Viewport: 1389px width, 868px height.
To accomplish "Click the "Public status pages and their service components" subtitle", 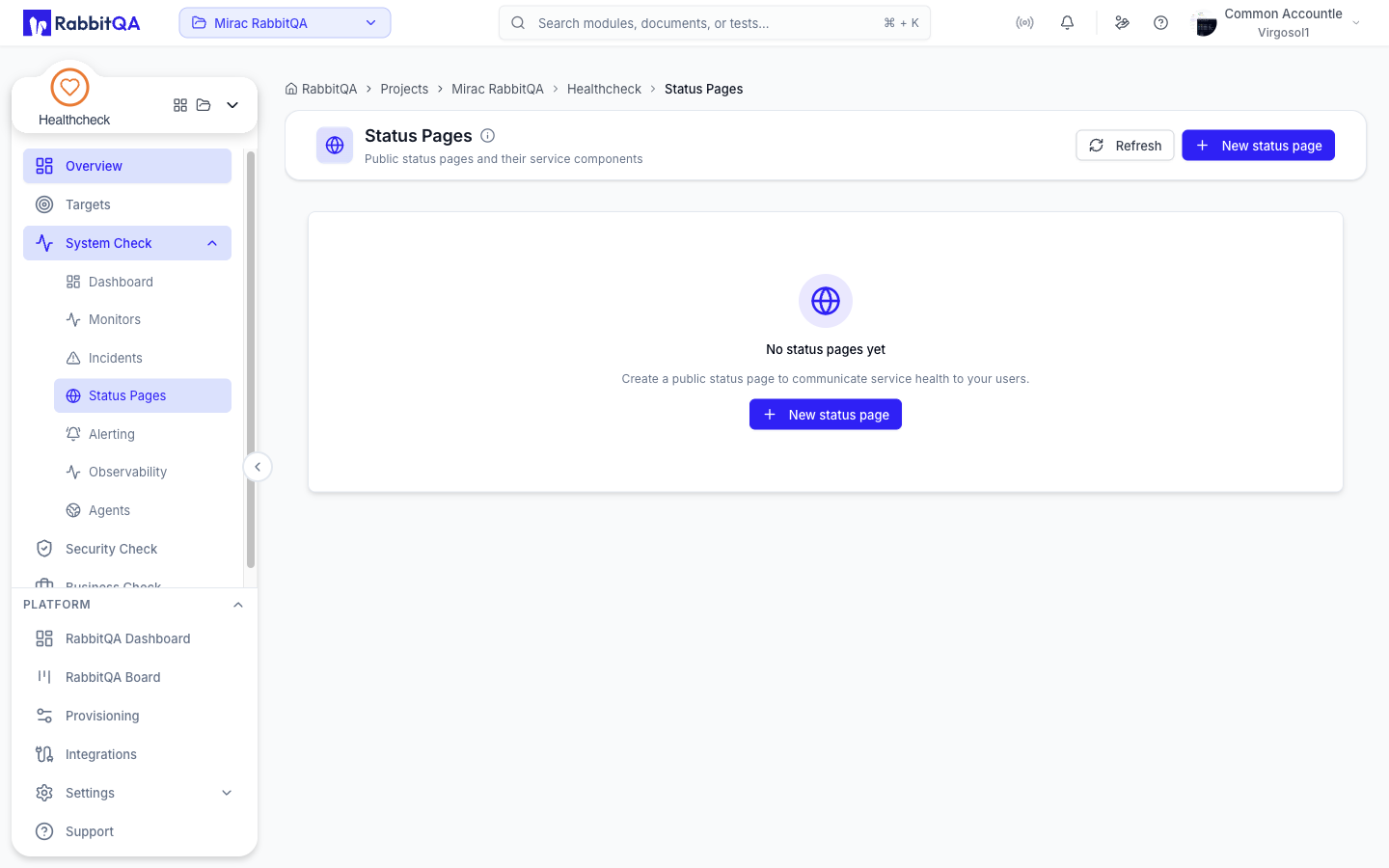I will click(x=504, y=159).
